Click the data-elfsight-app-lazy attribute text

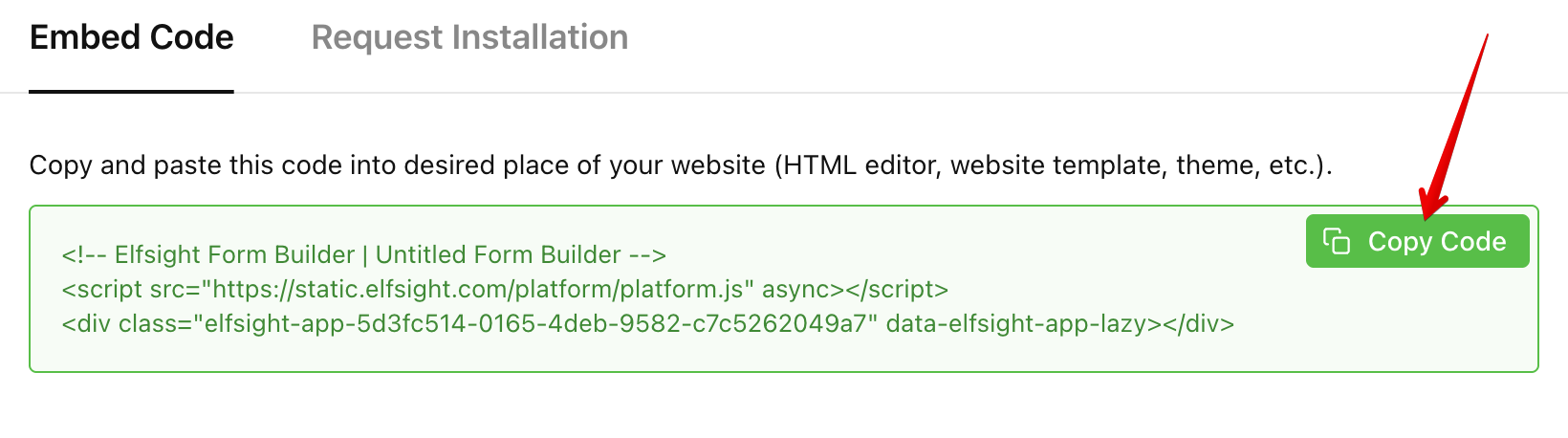(x=1016, y=323)
